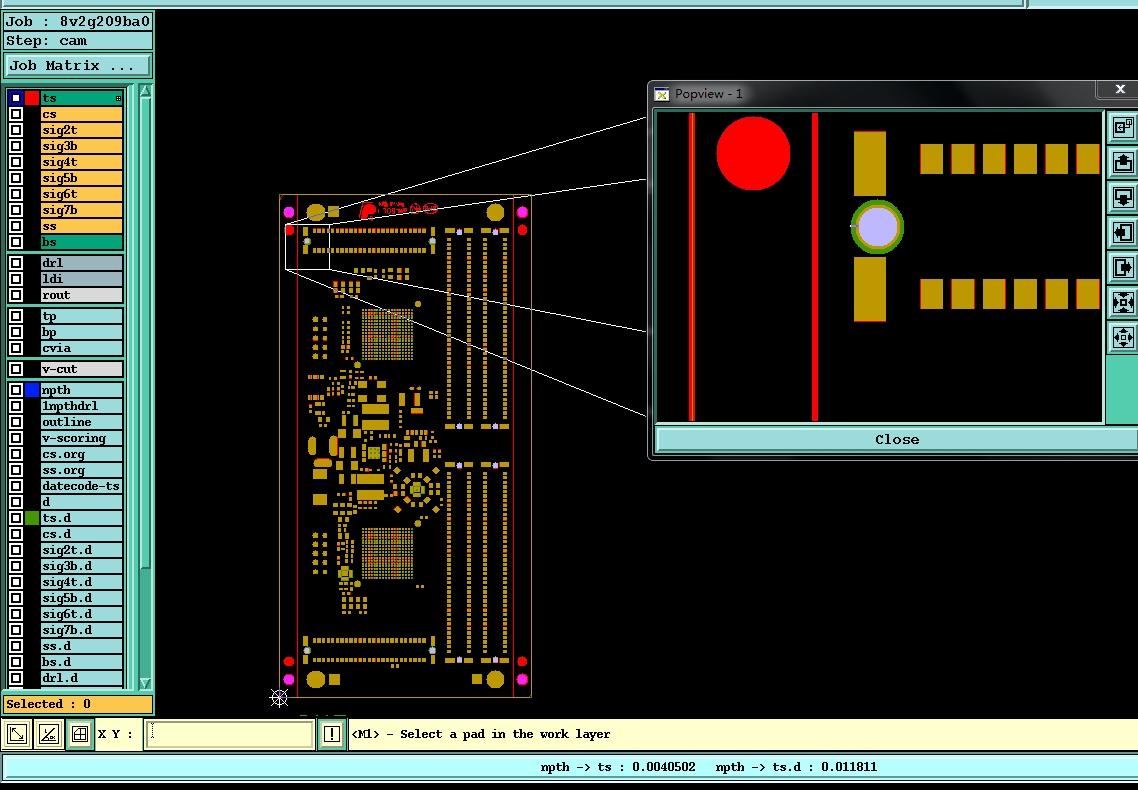Toggle the npth layer checkbox
The image size is (1138, 790).
click(15, 390)
